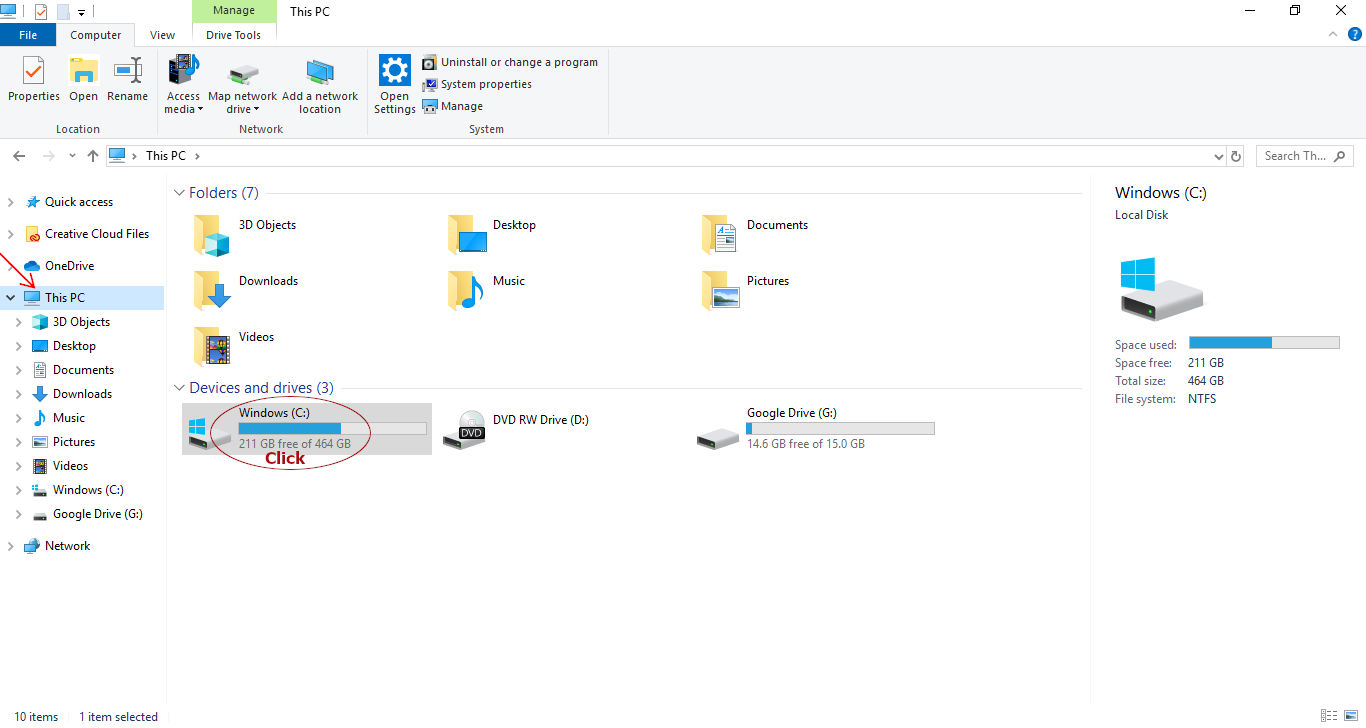This screenshot has height=728, width=1366.
Task: Choose Uninstall or change a program
Action: [x=510, y=62]
